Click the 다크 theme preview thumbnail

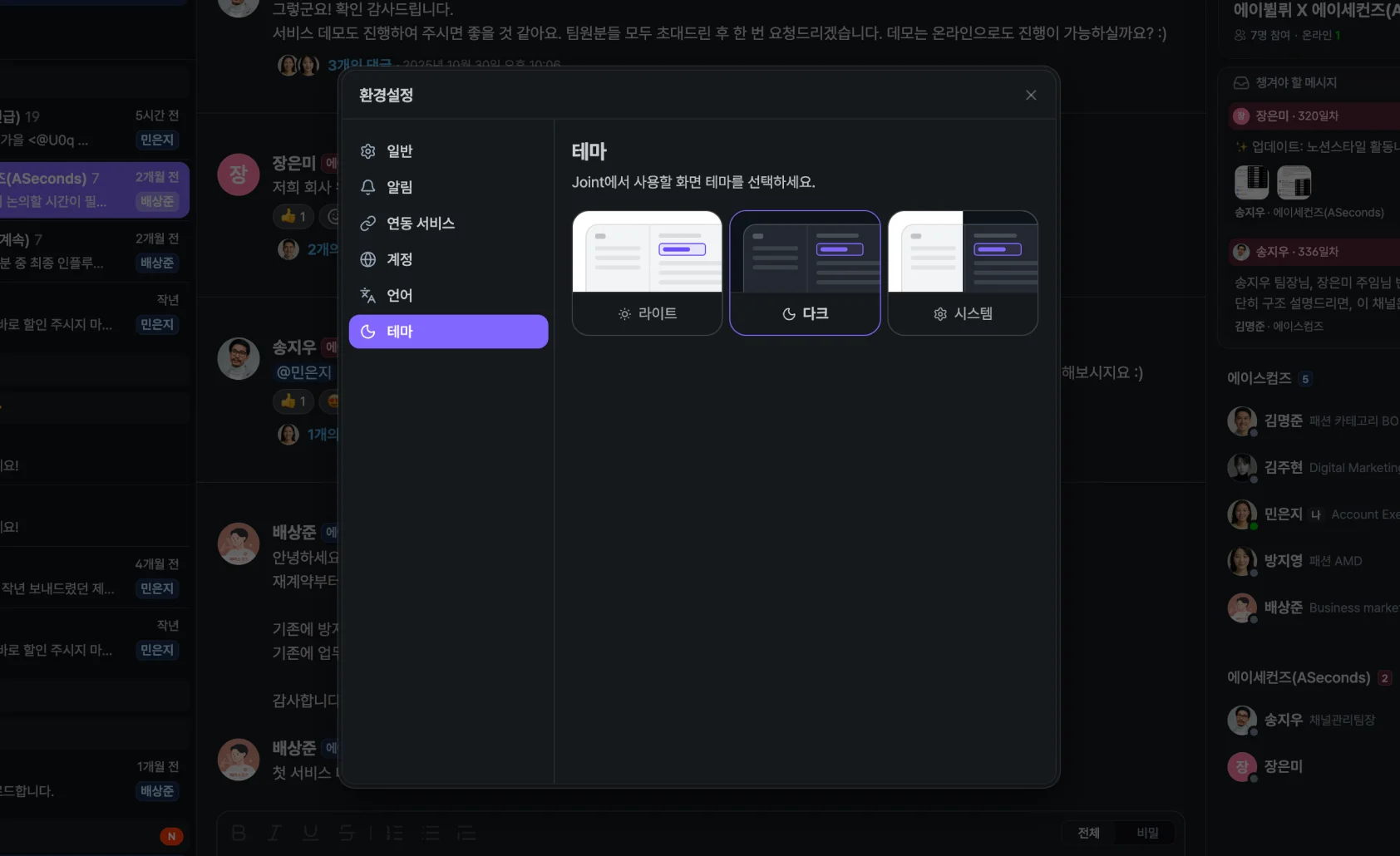click(x=805, y=252)
